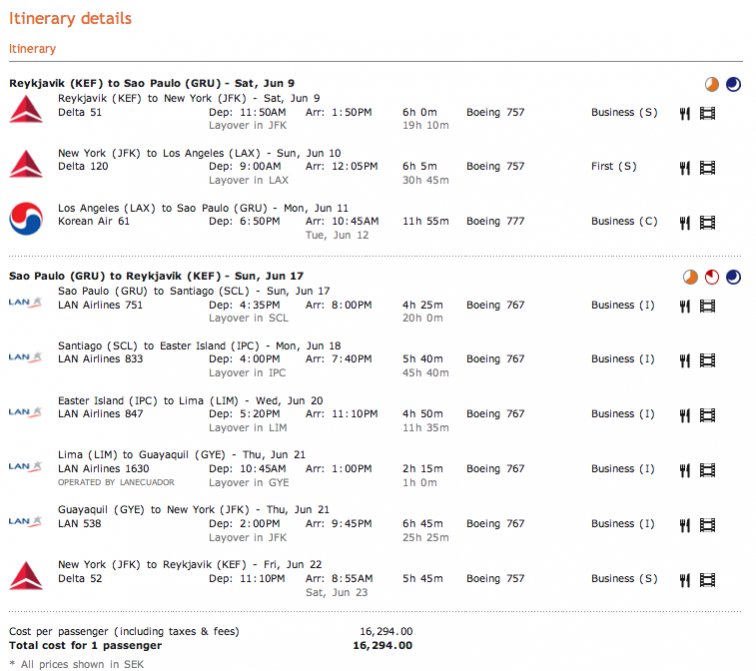Image resolution: width=756 pixels, height=671 pixels.
Task: Click the film icon for Delta 52
Action: [707, 579]
